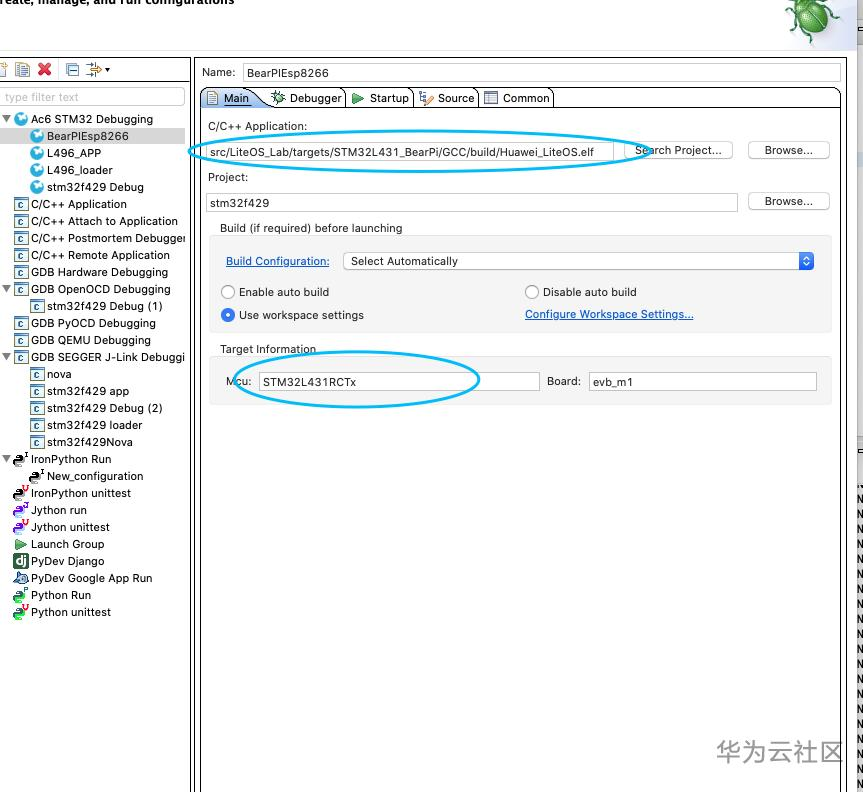
Task: Select New_configuration under IronPython Run
Action: tap(95, 476)
